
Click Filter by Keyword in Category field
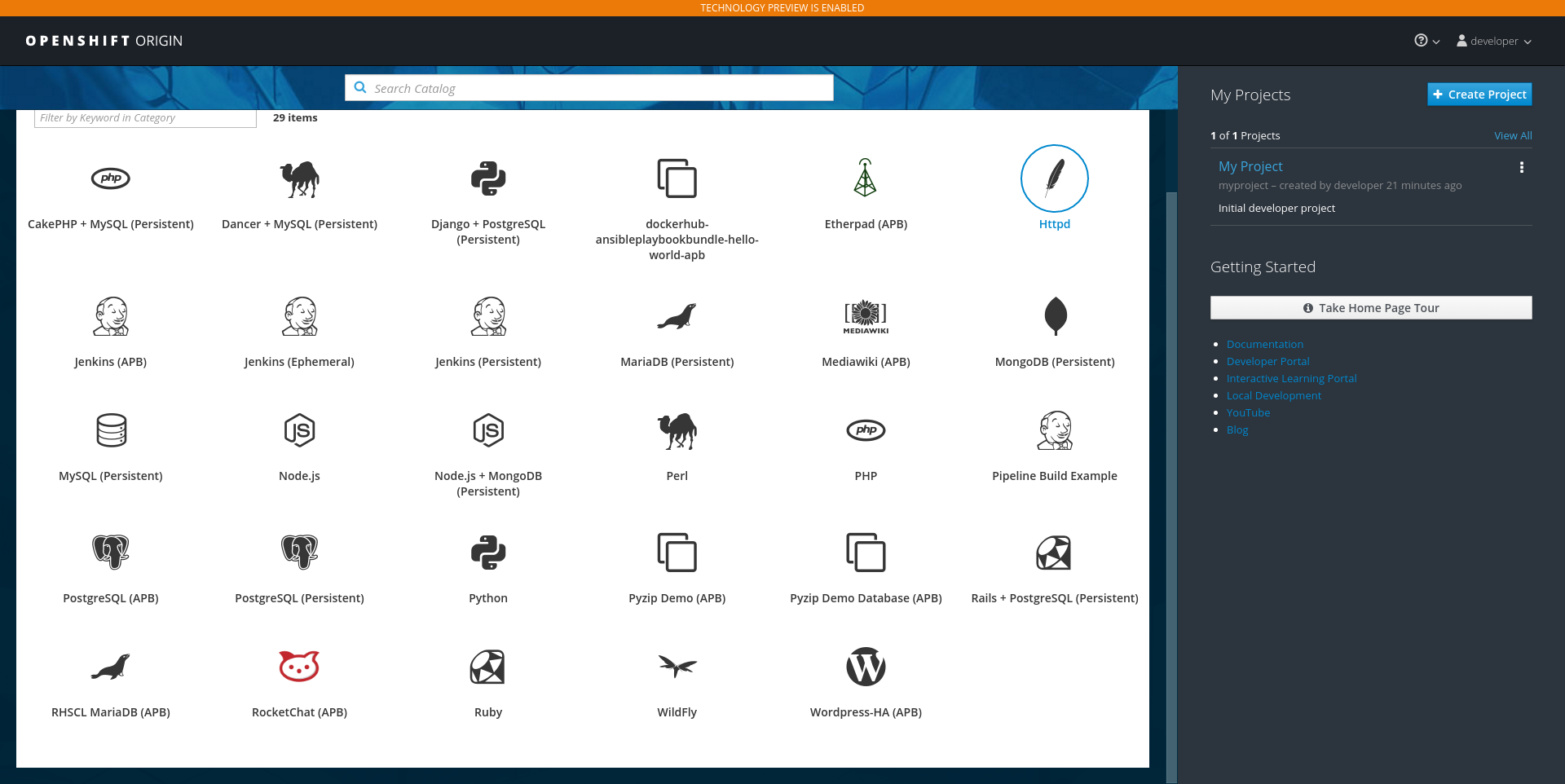point(145,118)
